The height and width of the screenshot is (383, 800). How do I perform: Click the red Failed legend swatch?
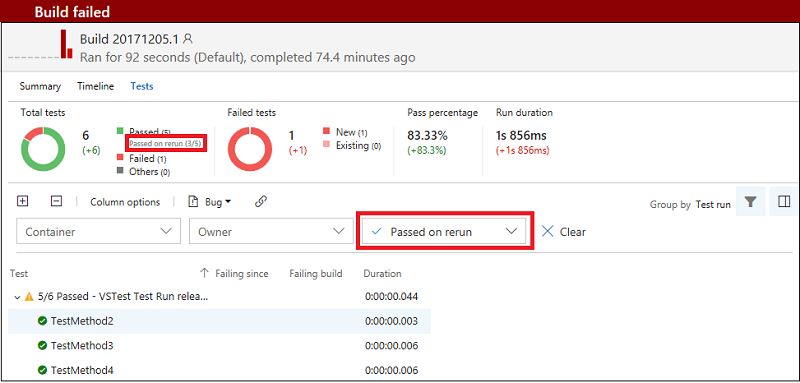coord(121,158)
